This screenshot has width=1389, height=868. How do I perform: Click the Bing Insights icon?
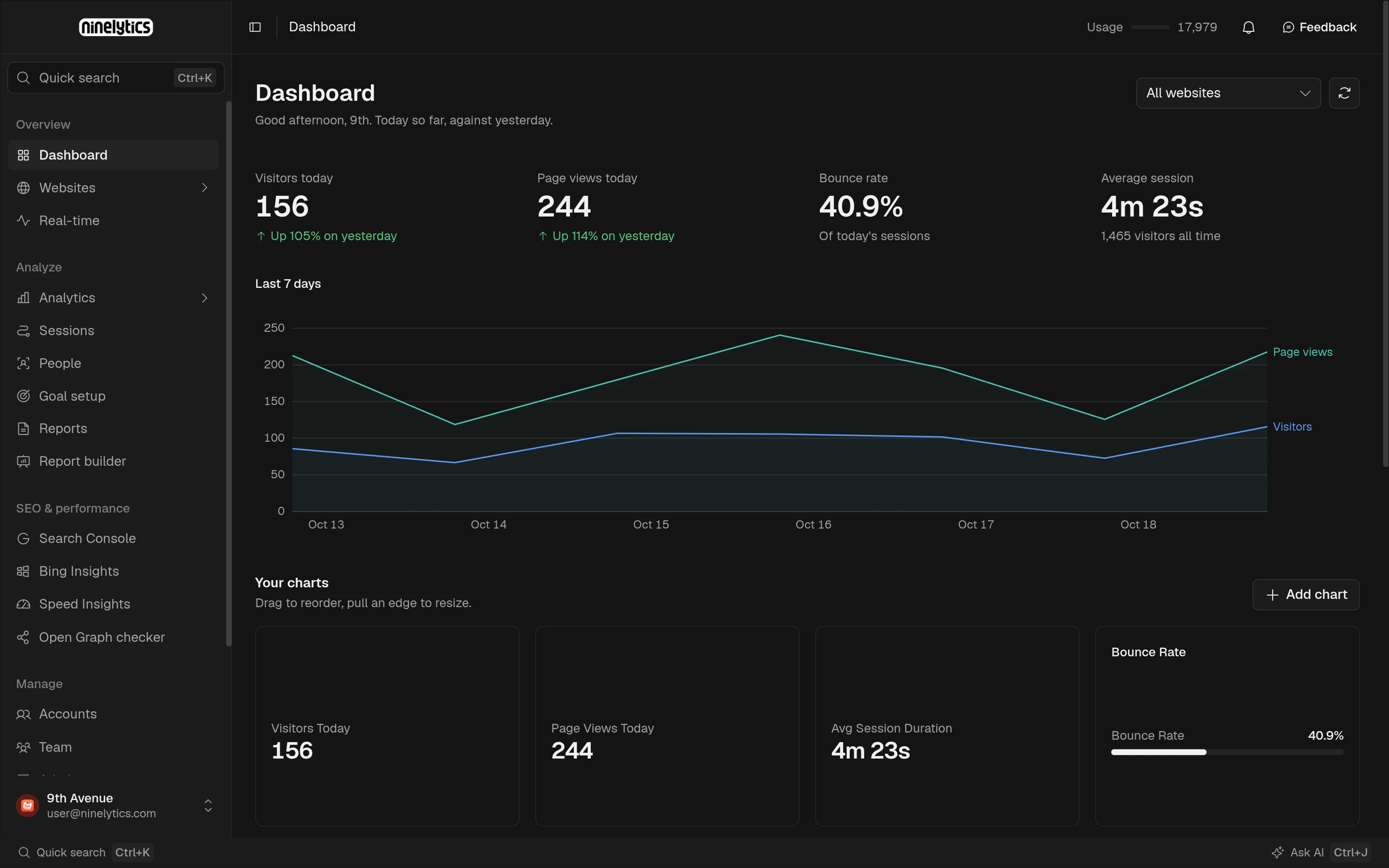(x=24, y=571)
